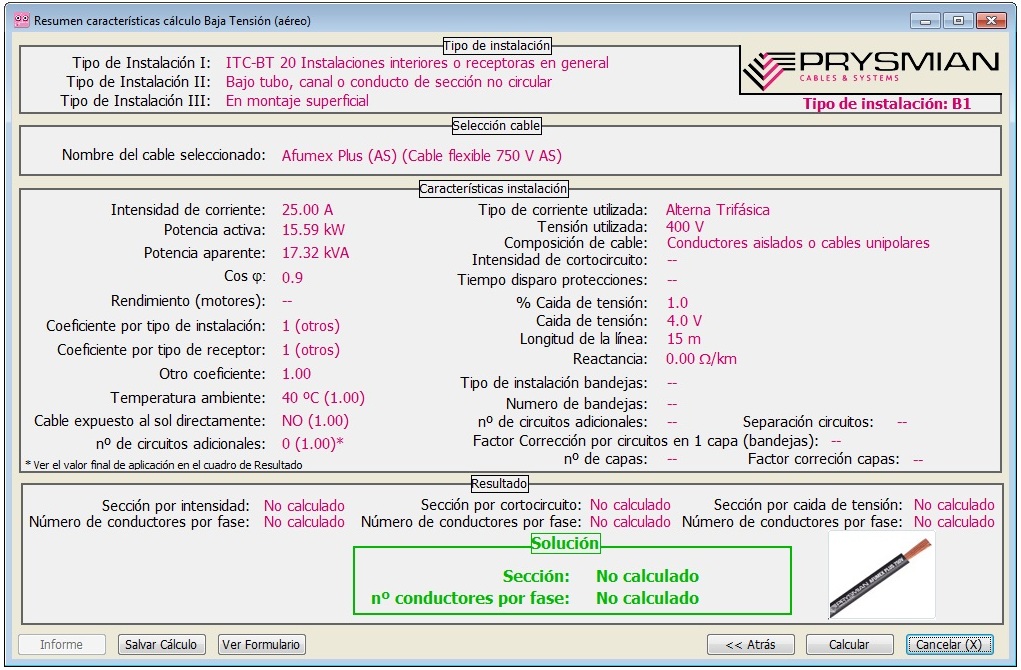Click the 'Otro coeficiente' value '1.00'
Image resolution: width=1021 pixels, height=670 pixels.
point(296,374)
